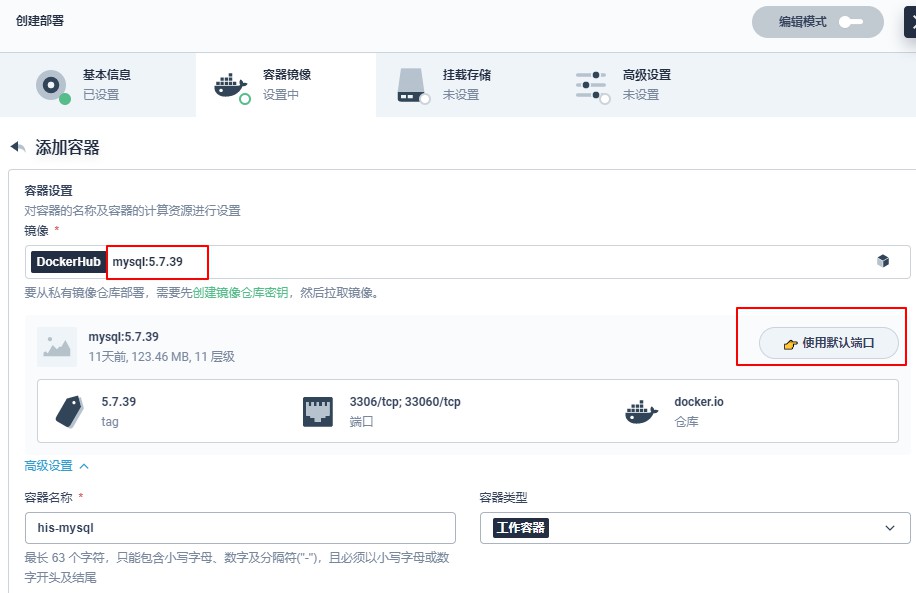Click the Docker whale icon for 容器镜像

(231, 87)
